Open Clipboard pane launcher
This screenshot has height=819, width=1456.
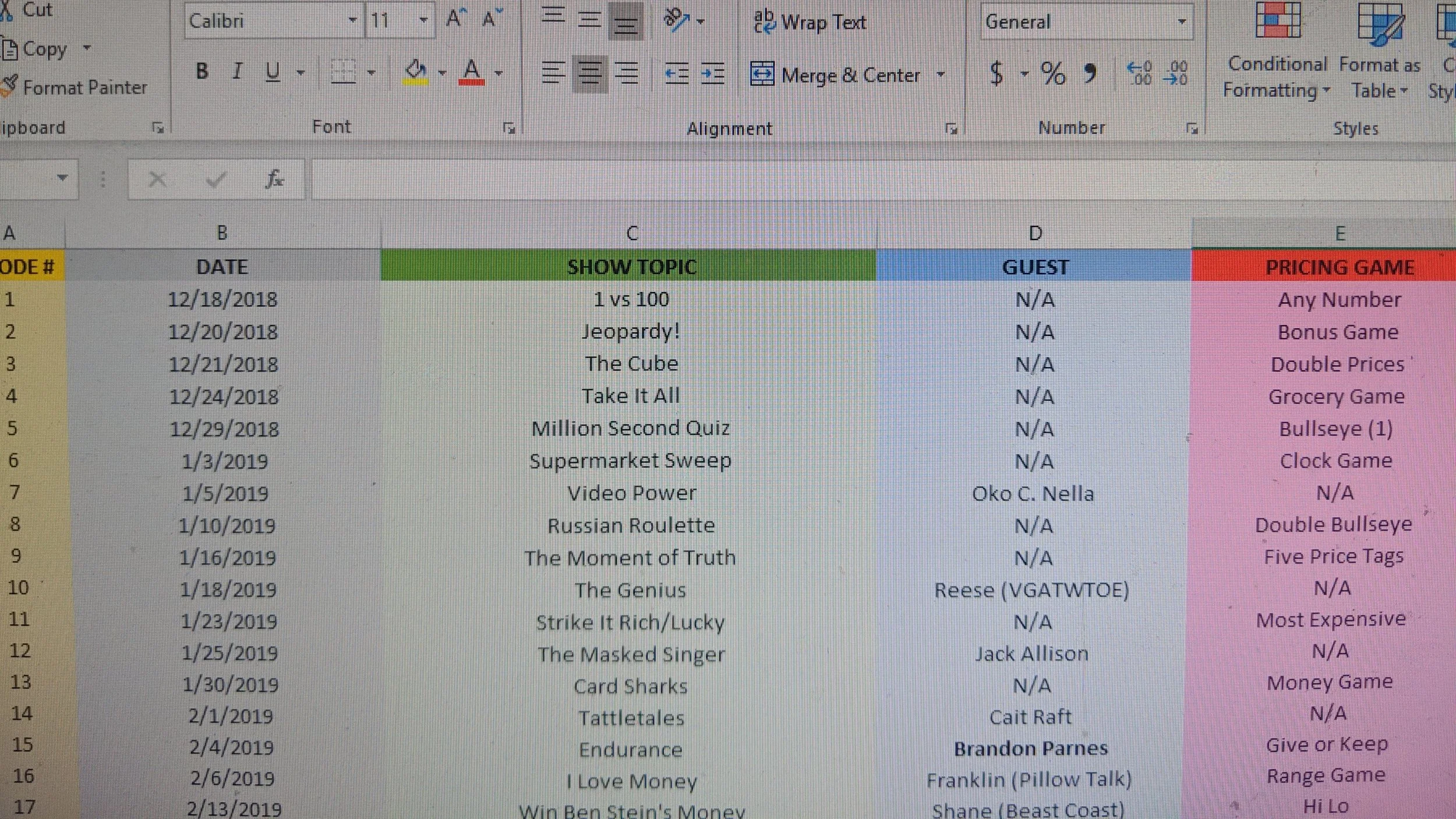coord(158,128)
